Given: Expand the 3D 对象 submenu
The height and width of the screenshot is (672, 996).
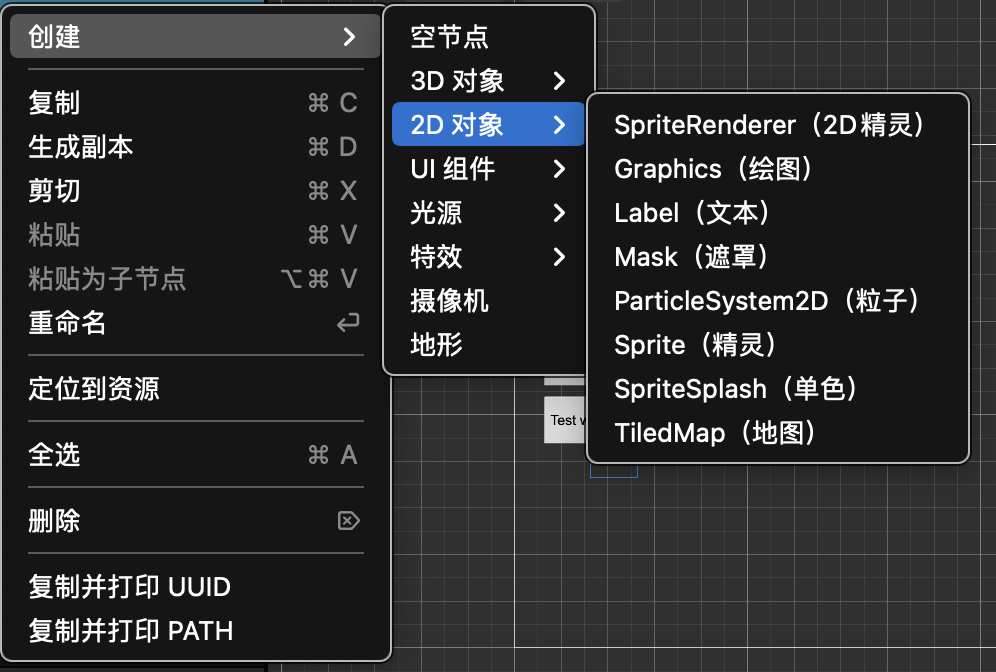Looking at the screenshot, I should click(x=488, y=81).
